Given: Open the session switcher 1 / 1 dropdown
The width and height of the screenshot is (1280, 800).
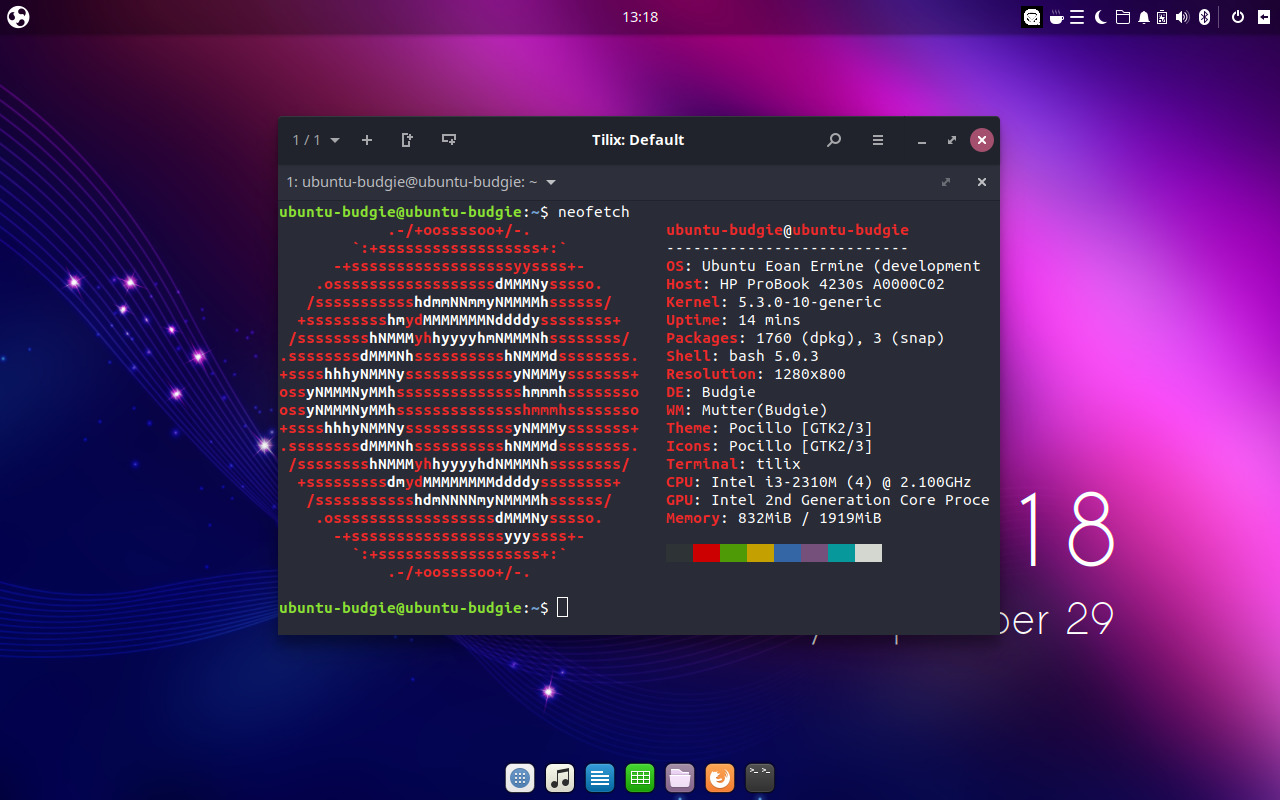Looking at the screenshot, I should click(315, 140).
